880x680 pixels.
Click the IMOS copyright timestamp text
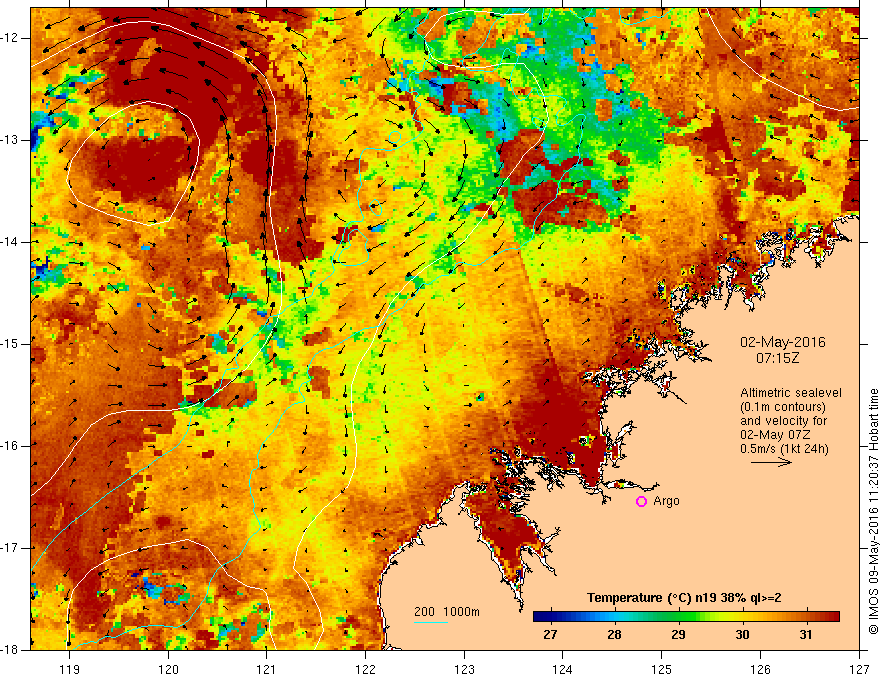(873, 511)
